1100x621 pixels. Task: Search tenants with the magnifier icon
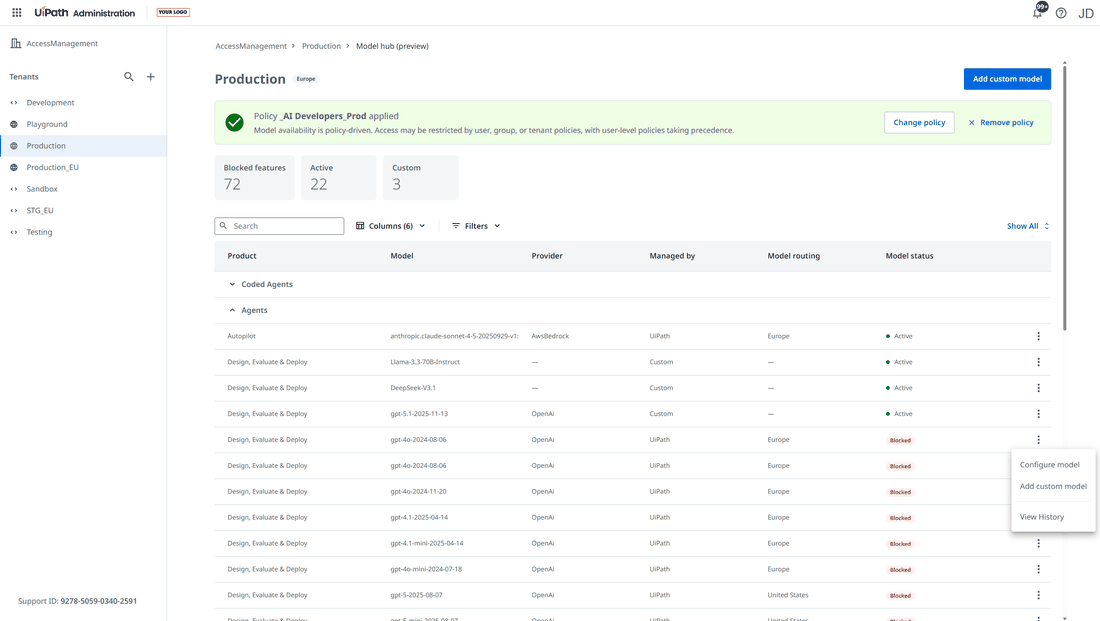[128, 76]
